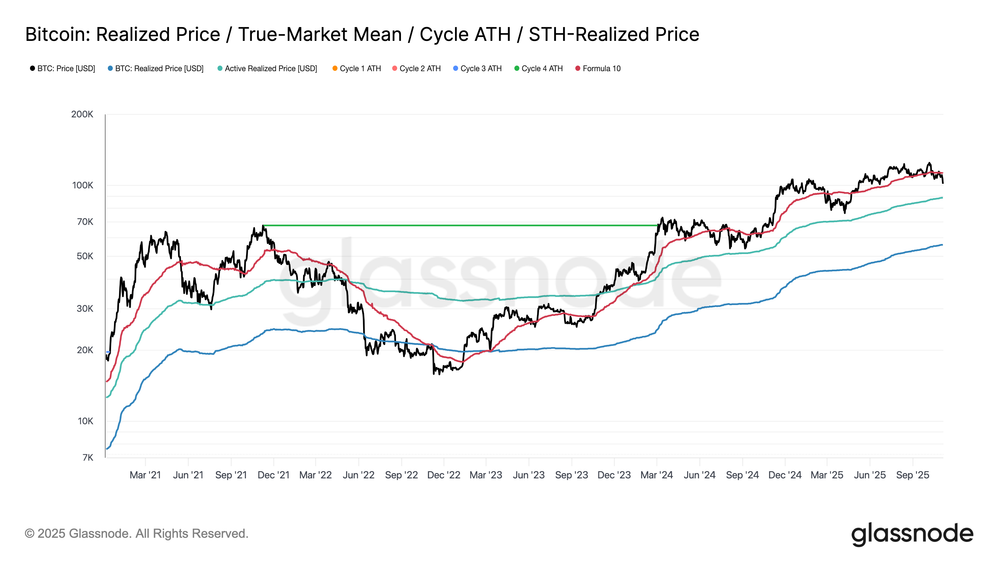Click the green Cycle ATH horizontal line
This screenshot has width=1000, height=563.
coord(460,225)
